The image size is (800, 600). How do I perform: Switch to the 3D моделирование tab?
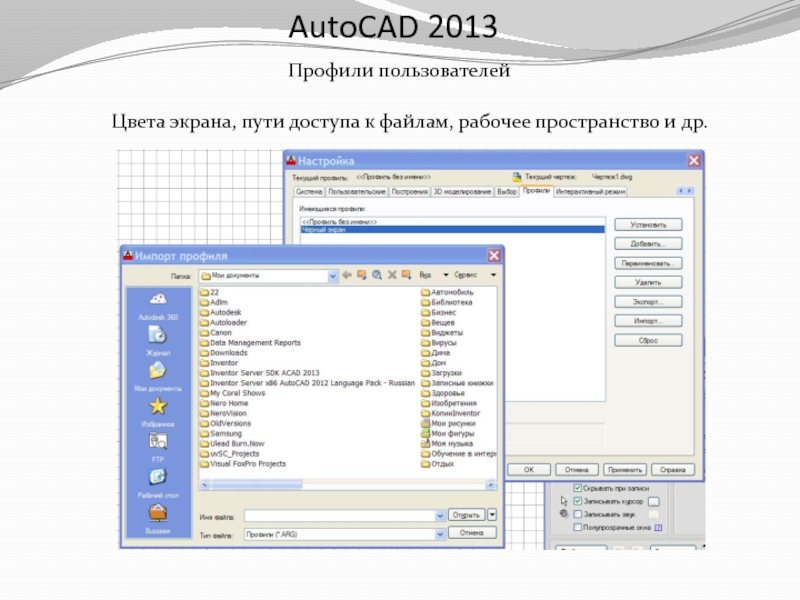coord(462,192)
